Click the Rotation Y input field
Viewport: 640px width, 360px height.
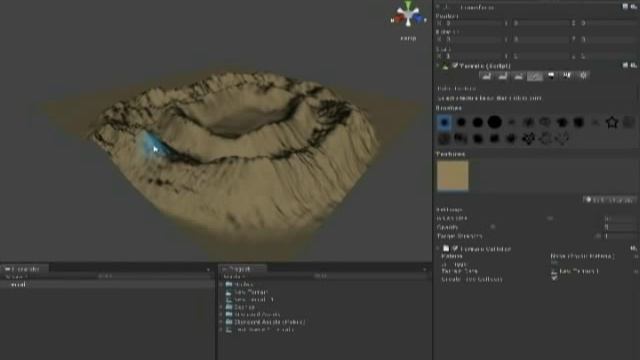tap(540, 39)
